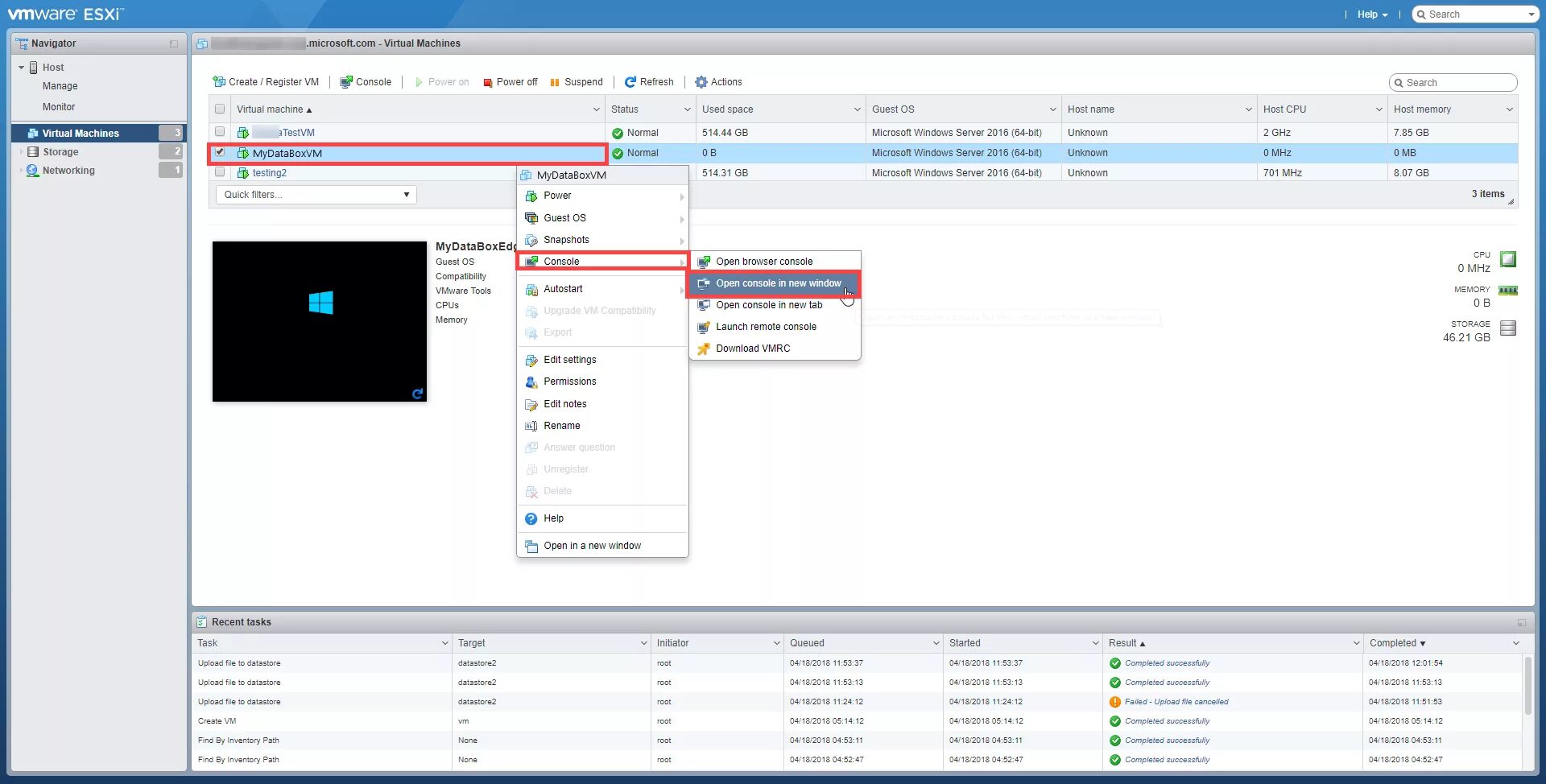Minimize the Navigator panel icon
This screenshot has height=784, width=1546.
pyautogui.click(x=174, y=43)
